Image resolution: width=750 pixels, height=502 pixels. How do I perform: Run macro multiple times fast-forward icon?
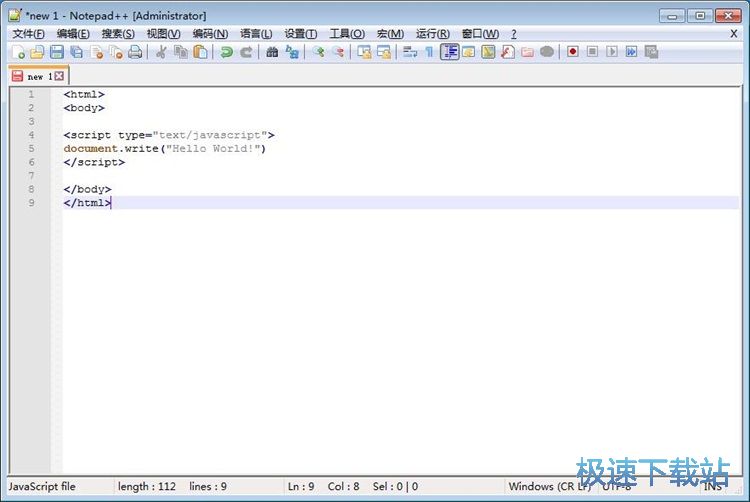point(631,52)
